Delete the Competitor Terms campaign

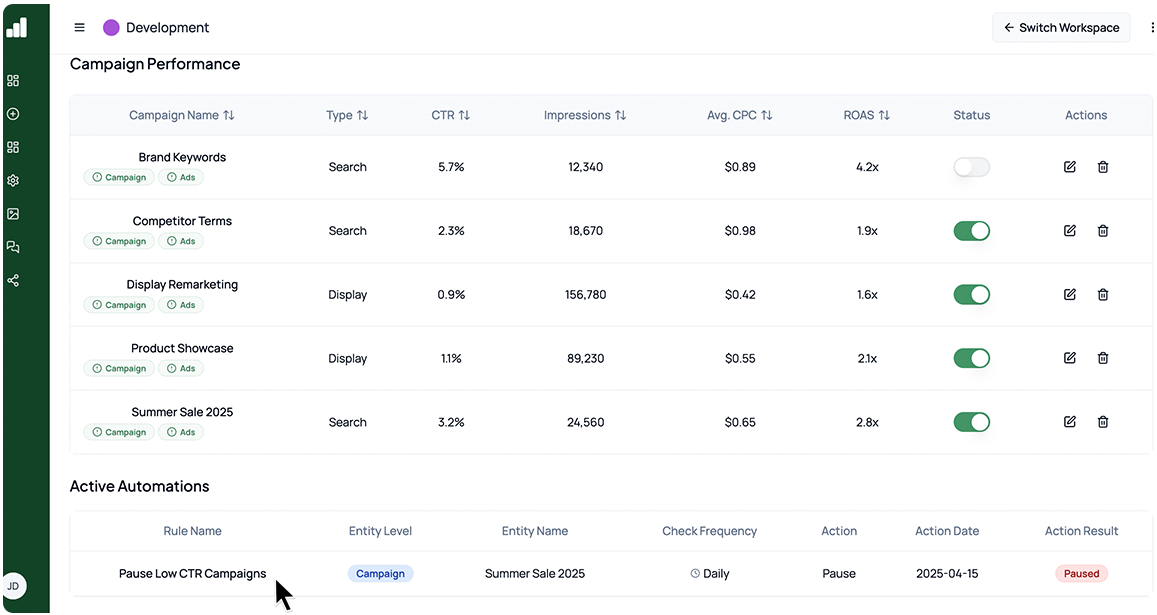pos(1102,230)
